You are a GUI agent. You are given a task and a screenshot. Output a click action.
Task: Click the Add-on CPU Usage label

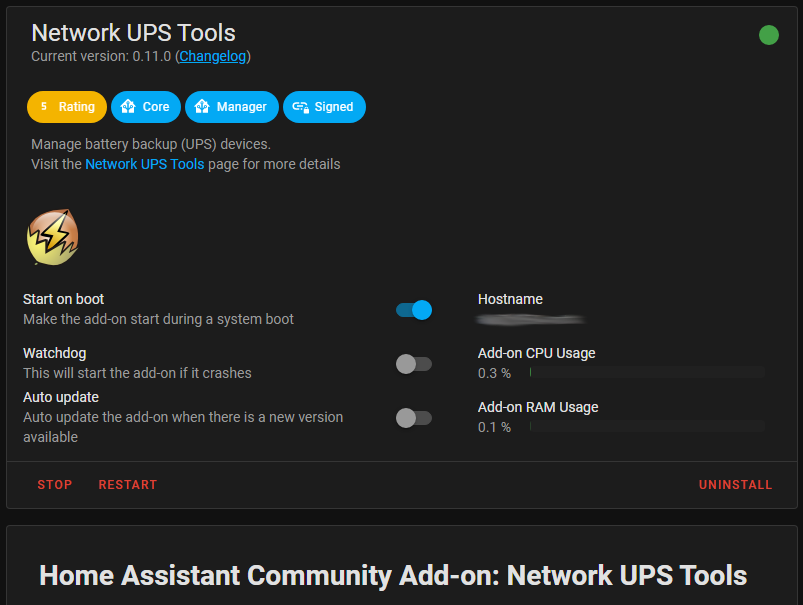pos(536,353)
